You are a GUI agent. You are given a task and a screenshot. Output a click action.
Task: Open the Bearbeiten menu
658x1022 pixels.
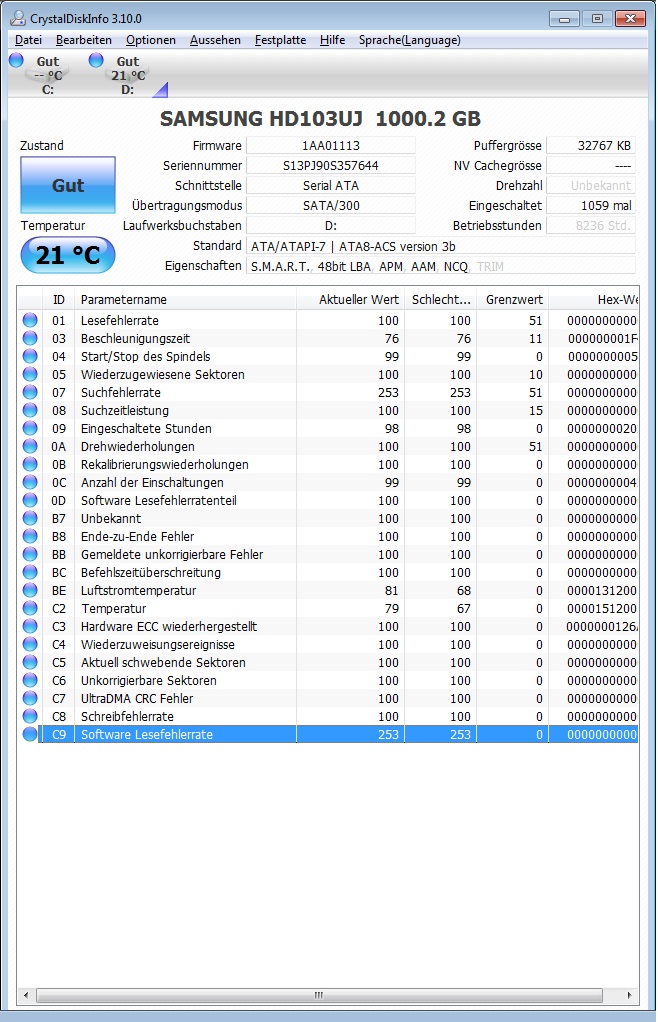pos(83,40)
